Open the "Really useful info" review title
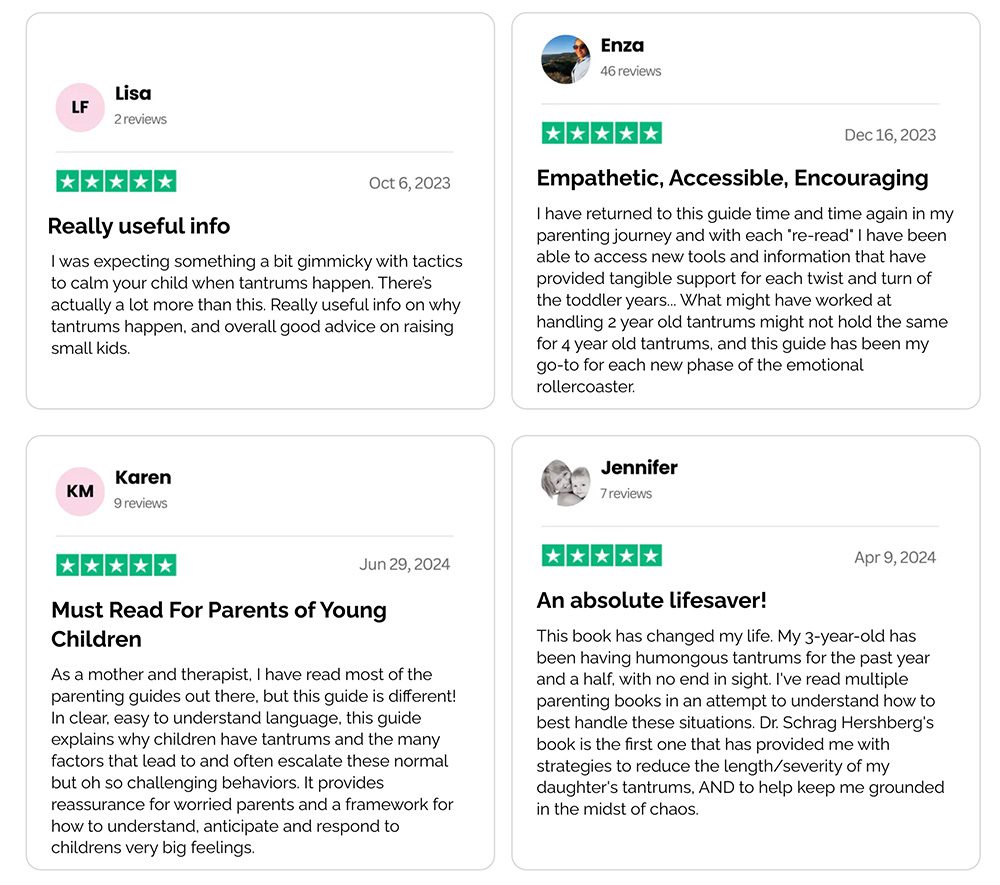Screen dimensions: 1000x885 click(x=139, y=226)
